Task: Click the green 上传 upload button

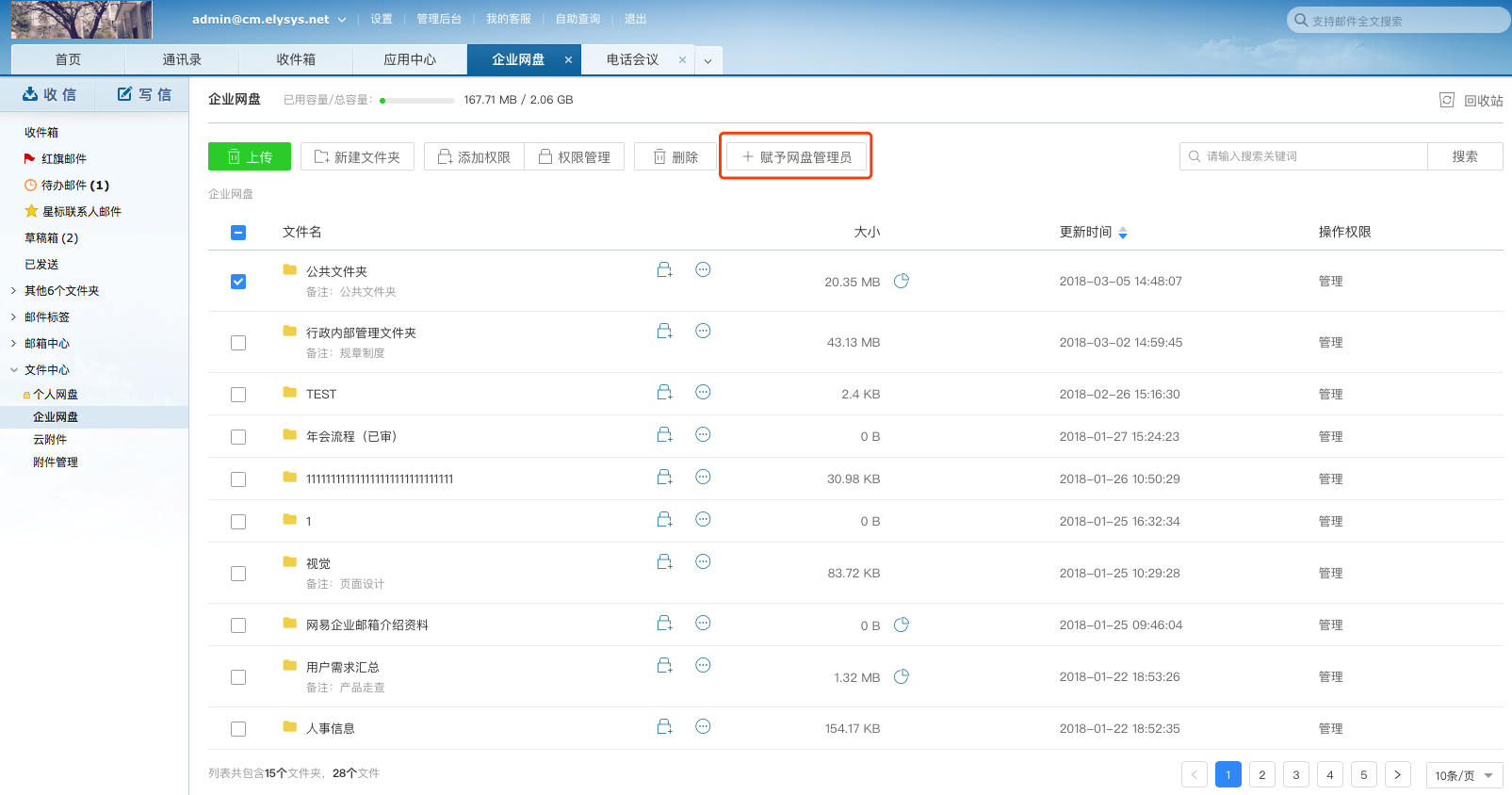Action: tap(250, 157)
